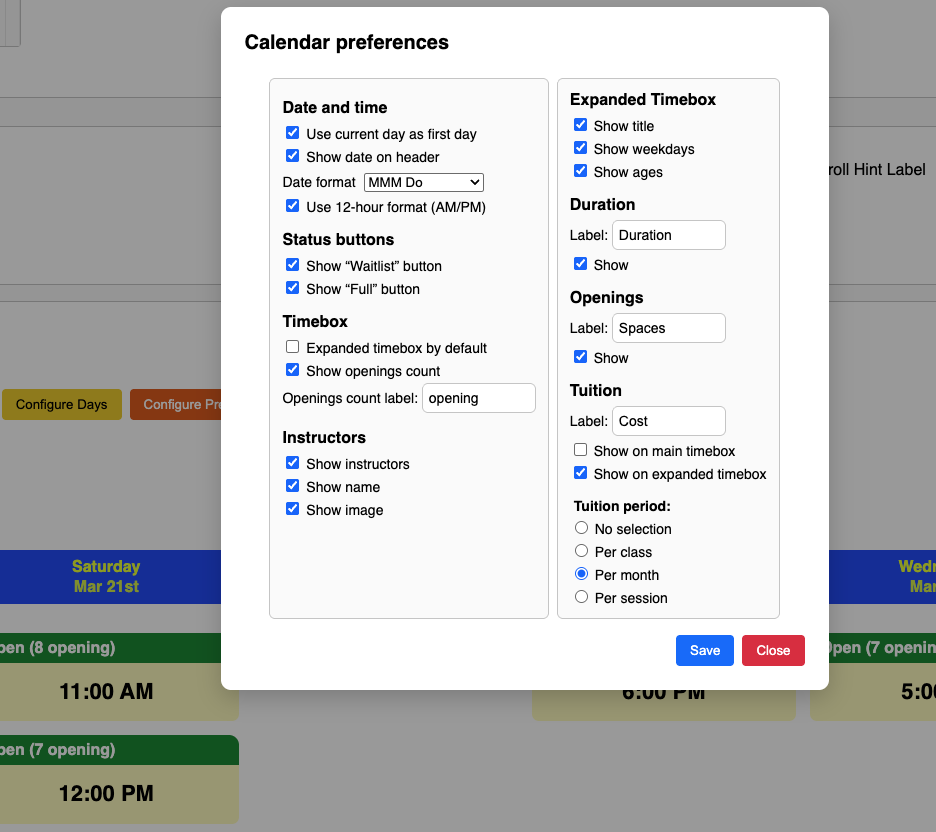Save the calendar preferences
The image size is (936, 832).
[x=705, y=650]
